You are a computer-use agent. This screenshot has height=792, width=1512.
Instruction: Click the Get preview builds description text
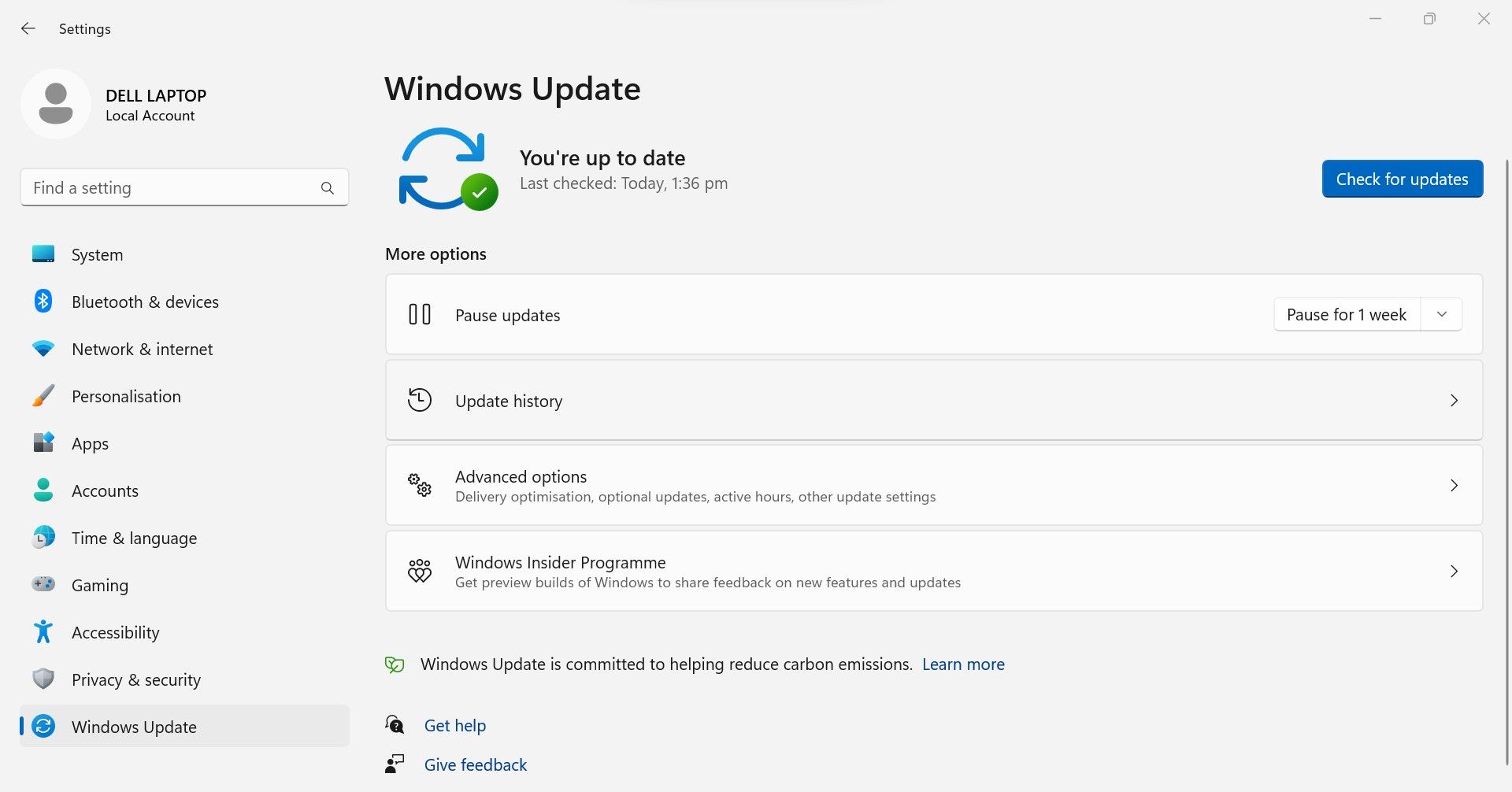click(x=708, y=583)
